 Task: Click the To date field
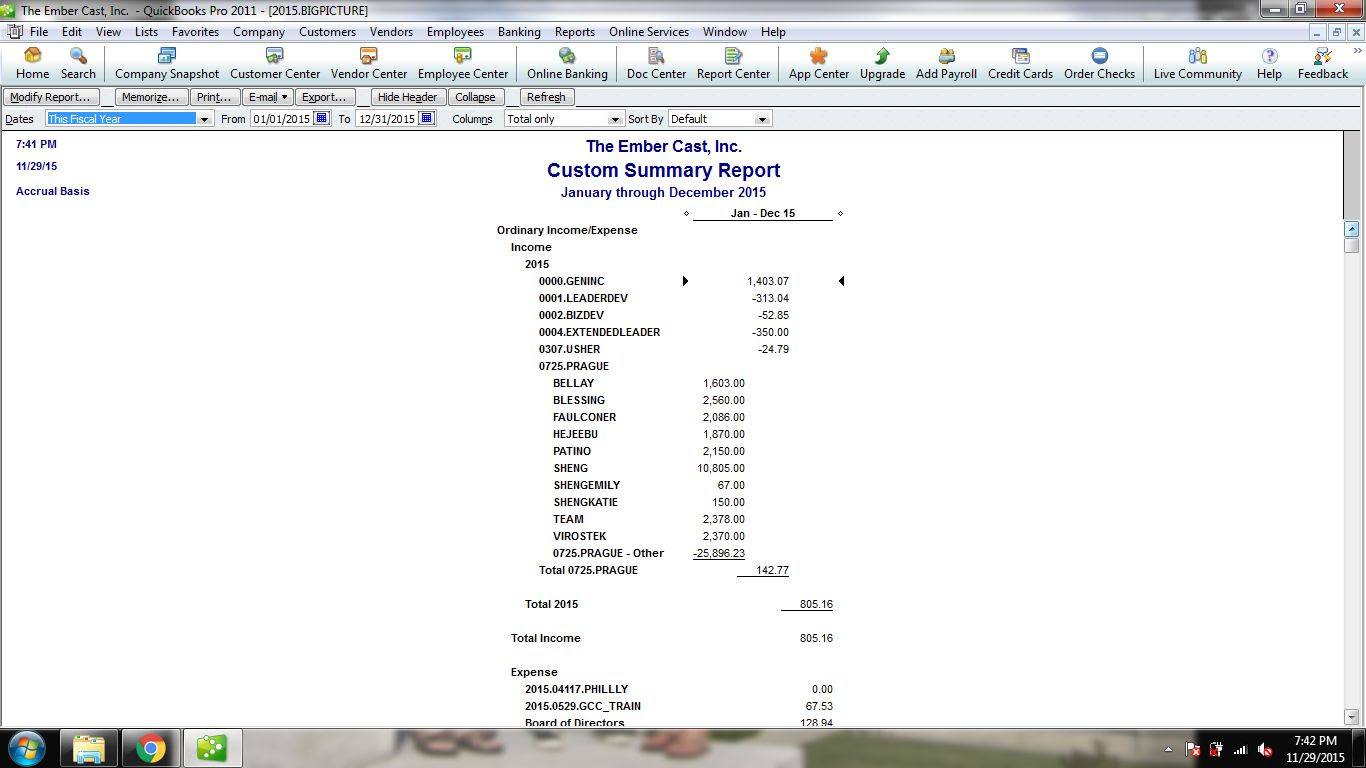pyautogui.click(x=387, y=119)
